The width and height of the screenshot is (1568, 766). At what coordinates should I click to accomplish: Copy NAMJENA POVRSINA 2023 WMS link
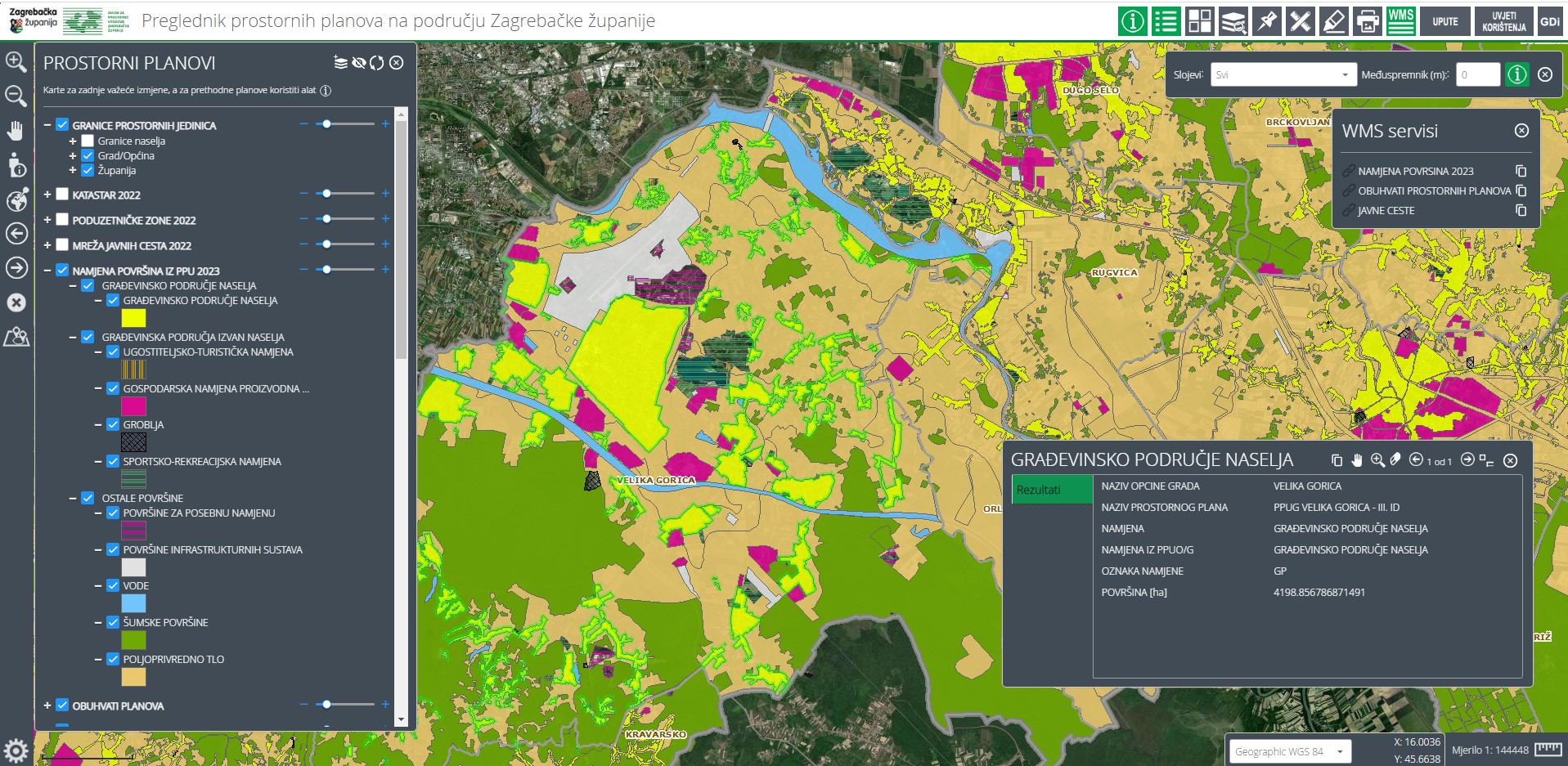click(1521, 171)
